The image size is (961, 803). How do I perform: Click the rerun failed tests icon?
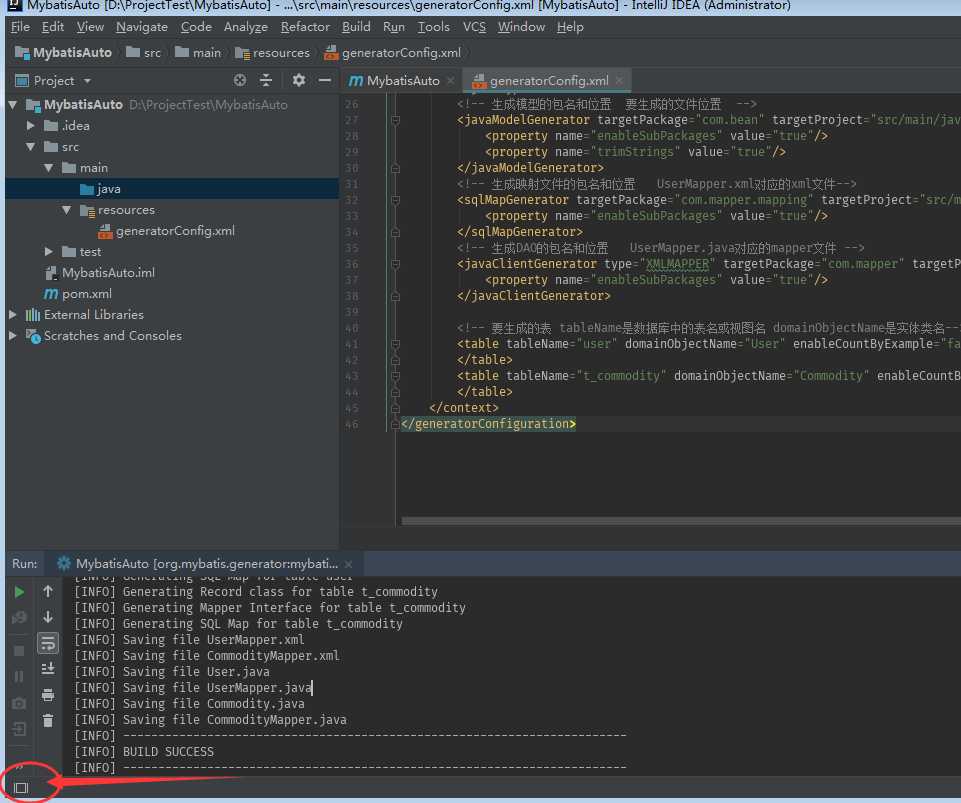tap(19, 618)
